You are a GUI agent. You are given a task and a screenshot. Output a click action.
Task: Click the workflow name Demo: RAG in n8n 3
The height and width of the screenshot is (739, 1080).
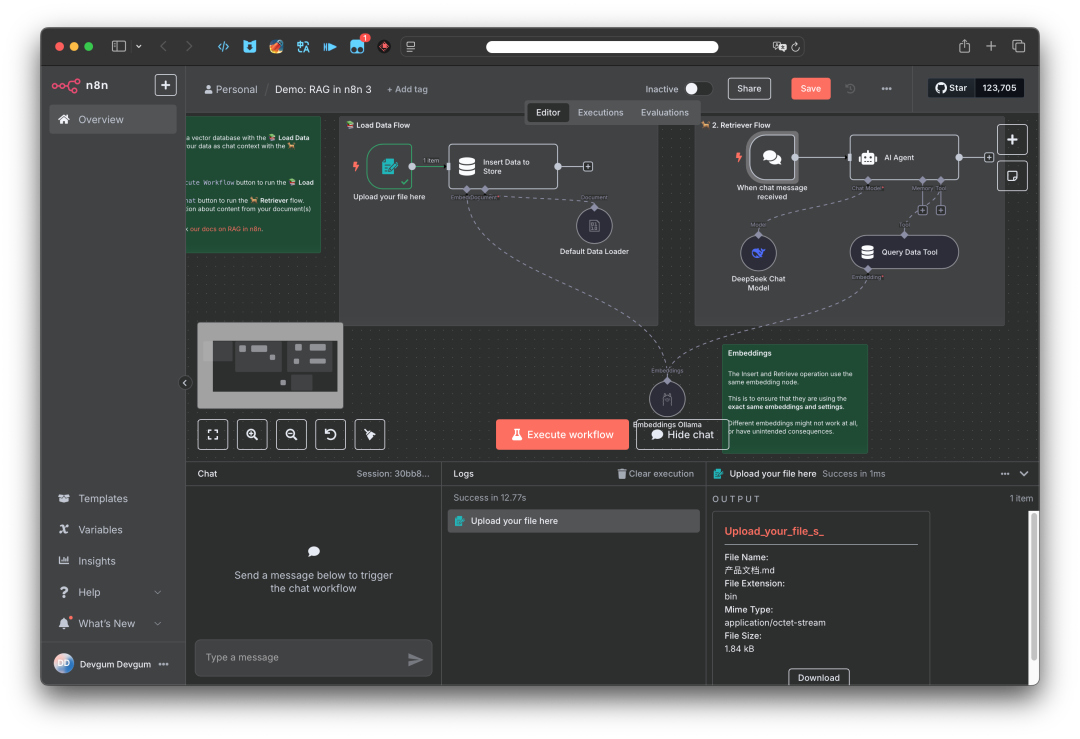[x=323, y=90]
